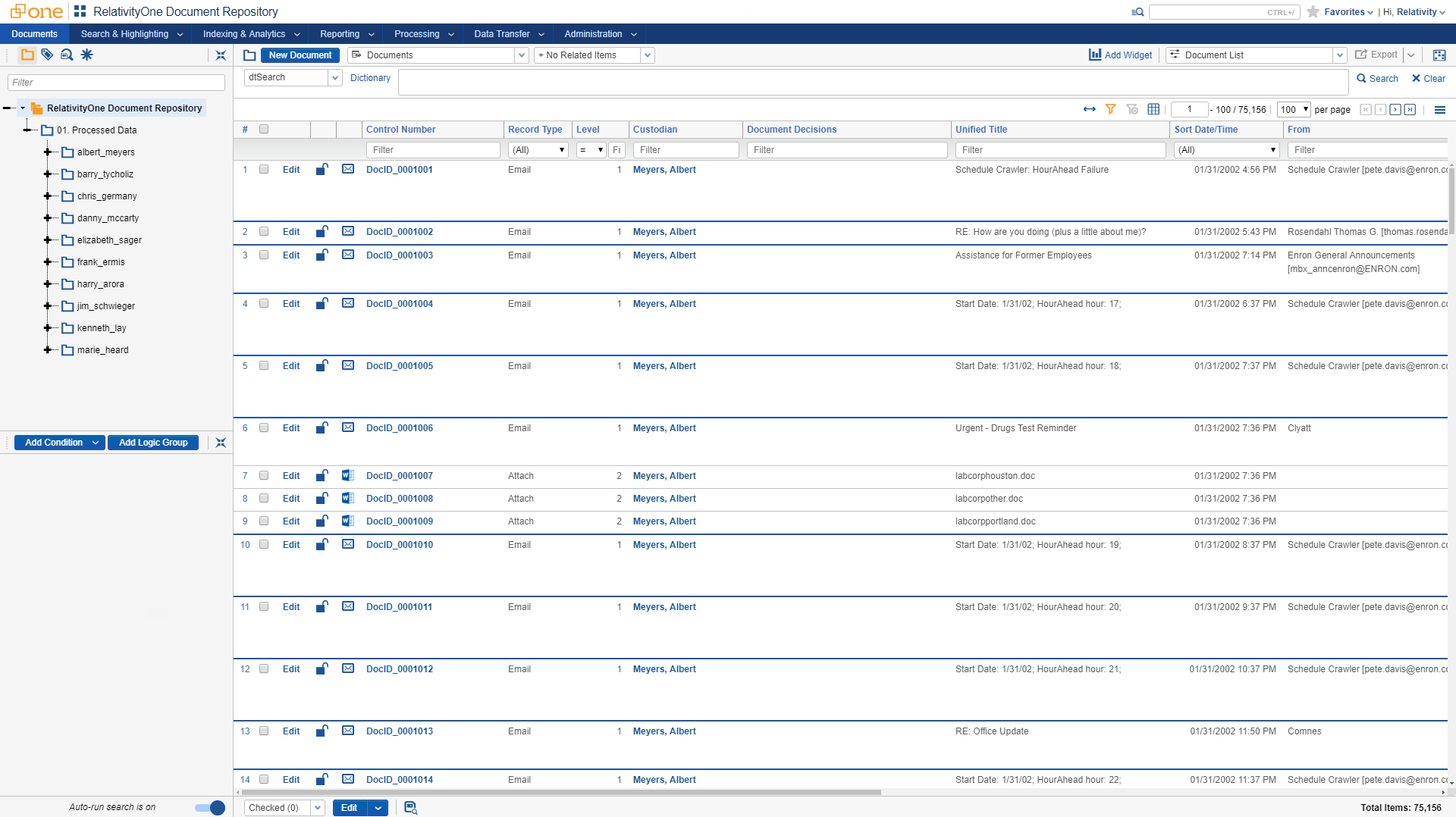1456x817 pixels.
Task: Go to last page arrow
Action: tap(1410, 109)
